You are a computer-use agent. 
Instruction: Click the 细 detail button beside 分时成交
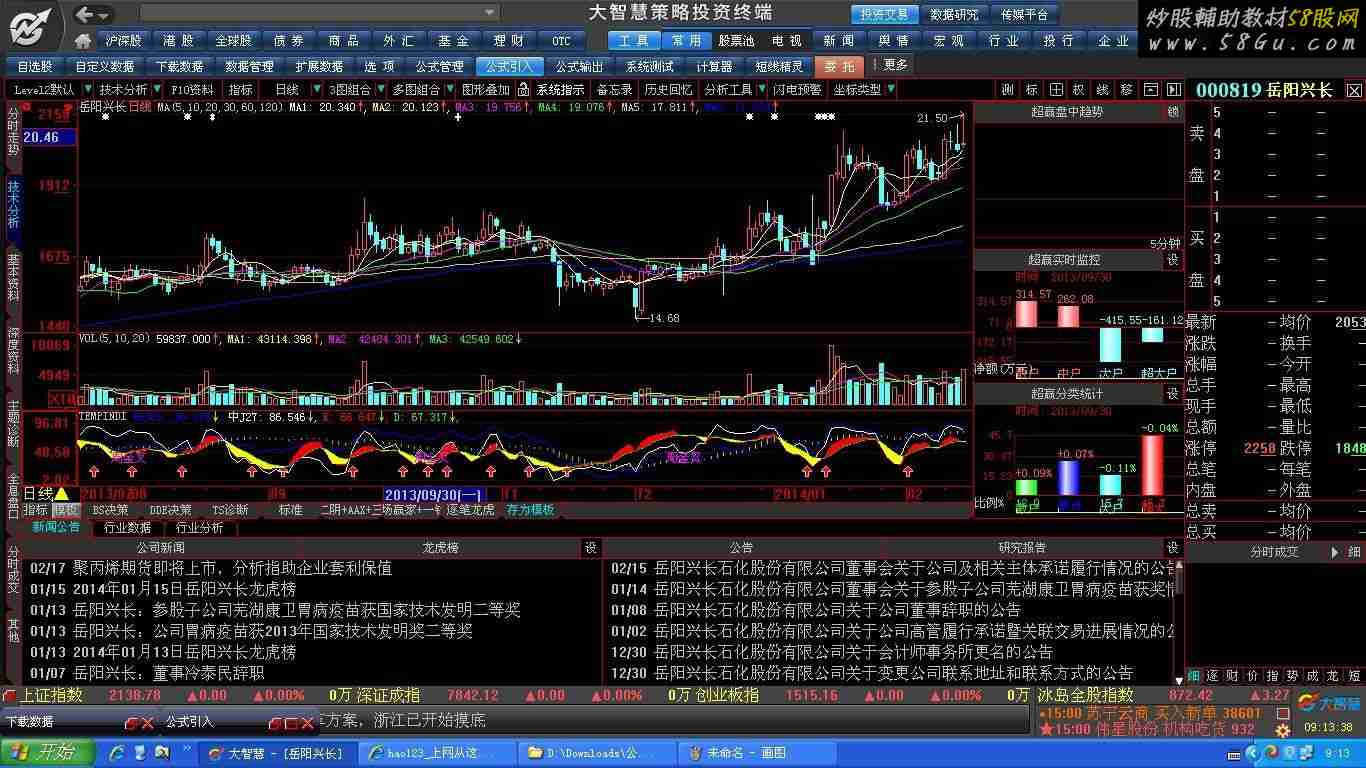1354,552
